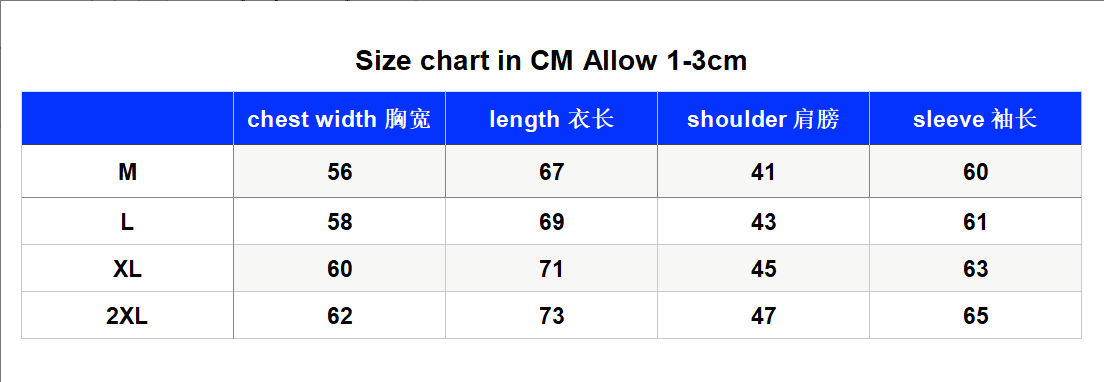This screenshot has width=1104, height=382.
Task: Select sleeve value 65 for 2XL
Action: click(x=975, y=316)
